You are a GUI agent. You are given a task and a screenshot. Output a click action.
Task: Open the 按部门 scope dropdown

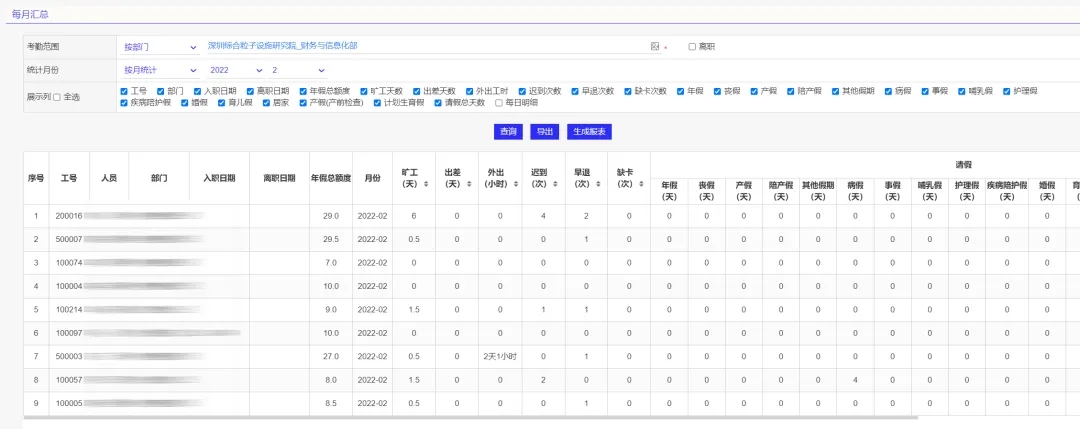point(160,47)
